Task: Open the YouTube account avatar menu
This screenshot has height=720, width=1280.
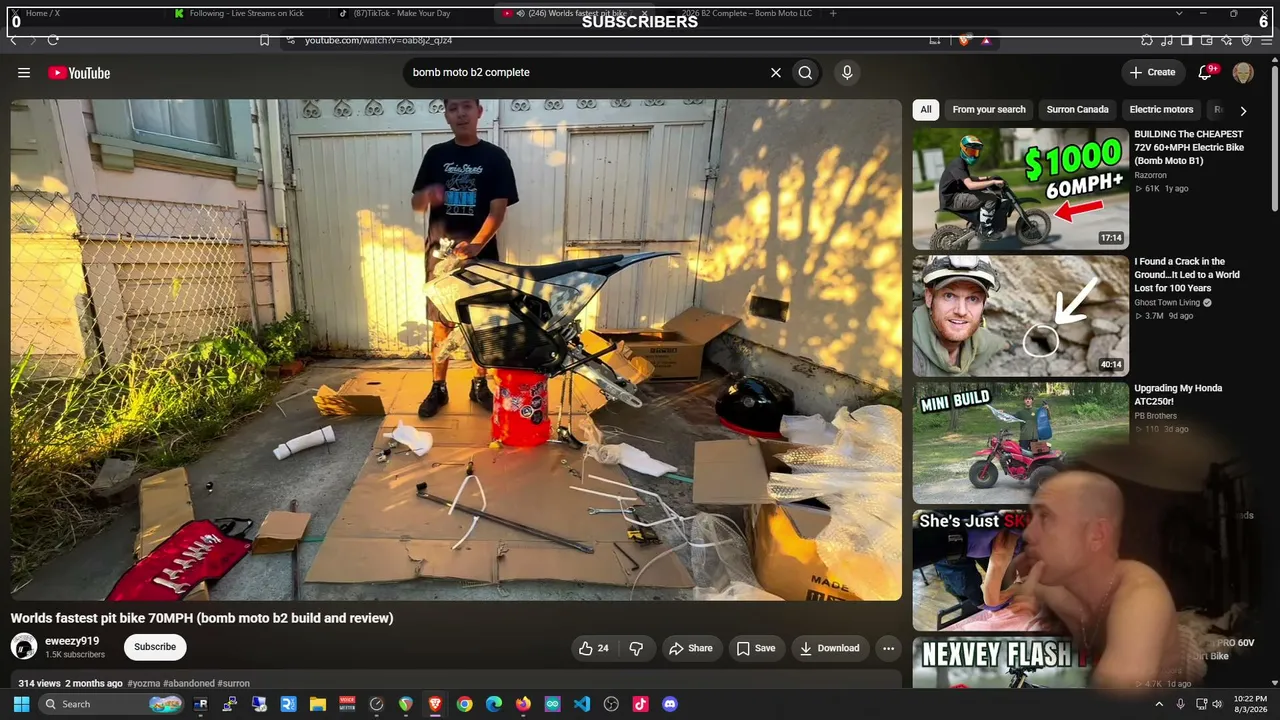Action: 1243,73
